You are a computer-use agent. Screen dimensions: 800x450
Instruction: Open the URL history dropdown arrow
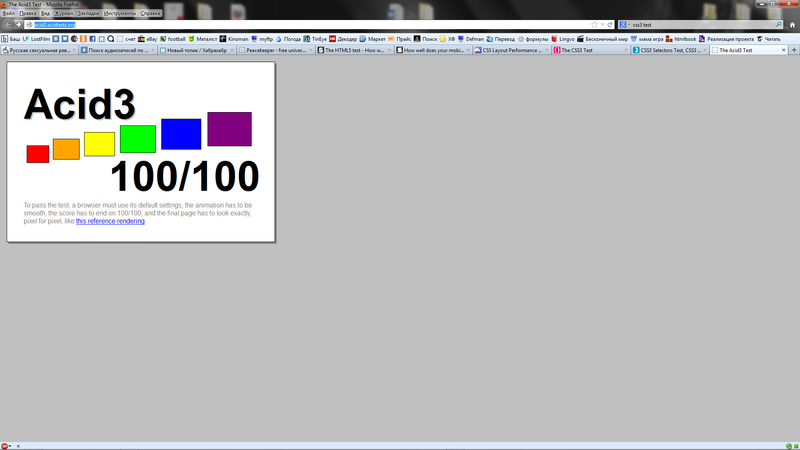point(603,24)
